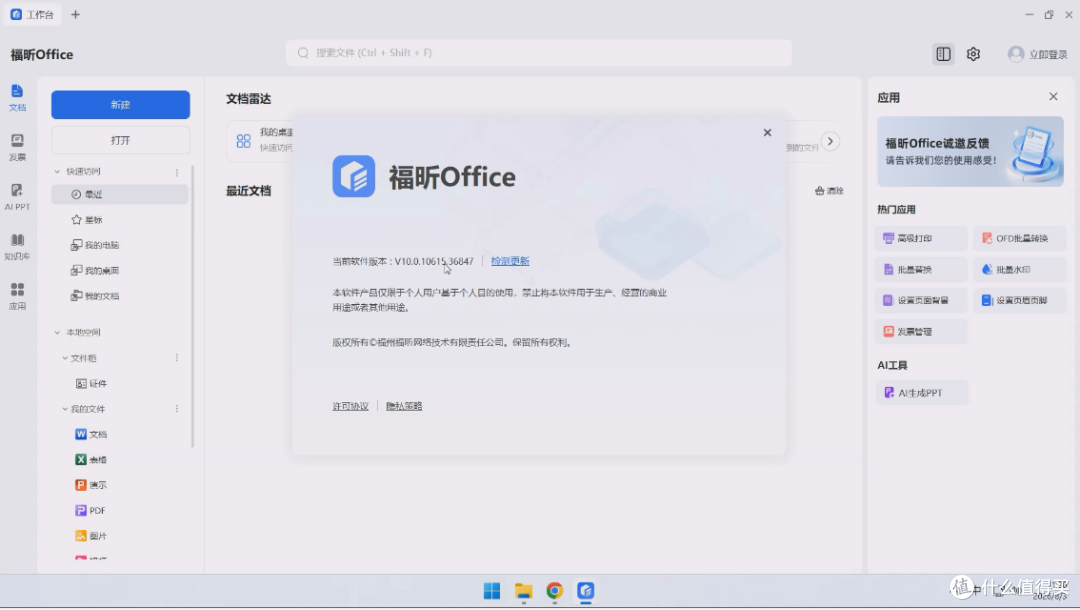Open the OFD批量转换 tool
The height and width of the screenshot is (610, 1080).
pyautogui.click(x=1019, y=238)
